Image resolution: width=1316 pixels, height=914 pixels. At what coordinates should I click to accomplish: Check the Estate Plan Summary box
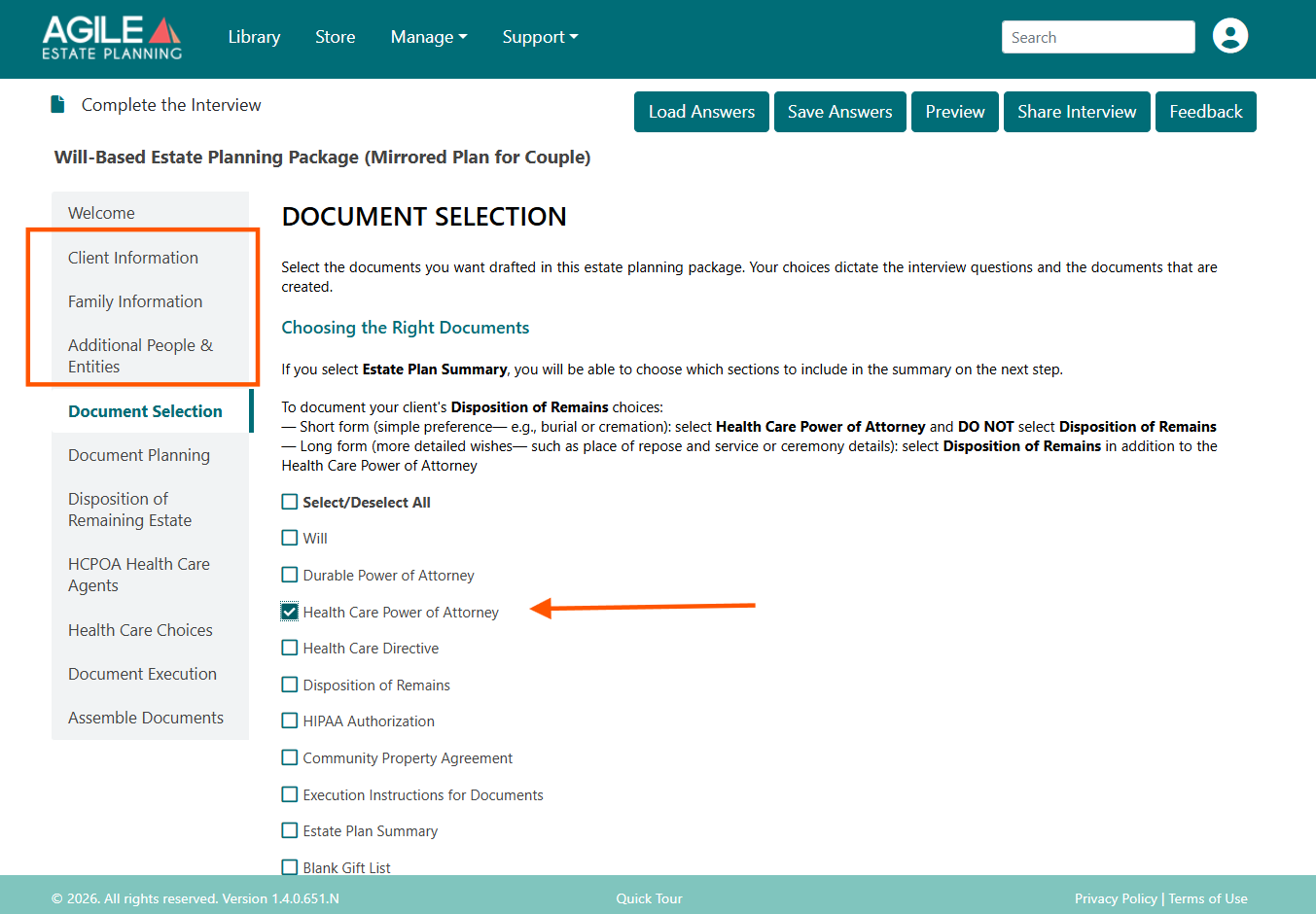coord(289,830)
